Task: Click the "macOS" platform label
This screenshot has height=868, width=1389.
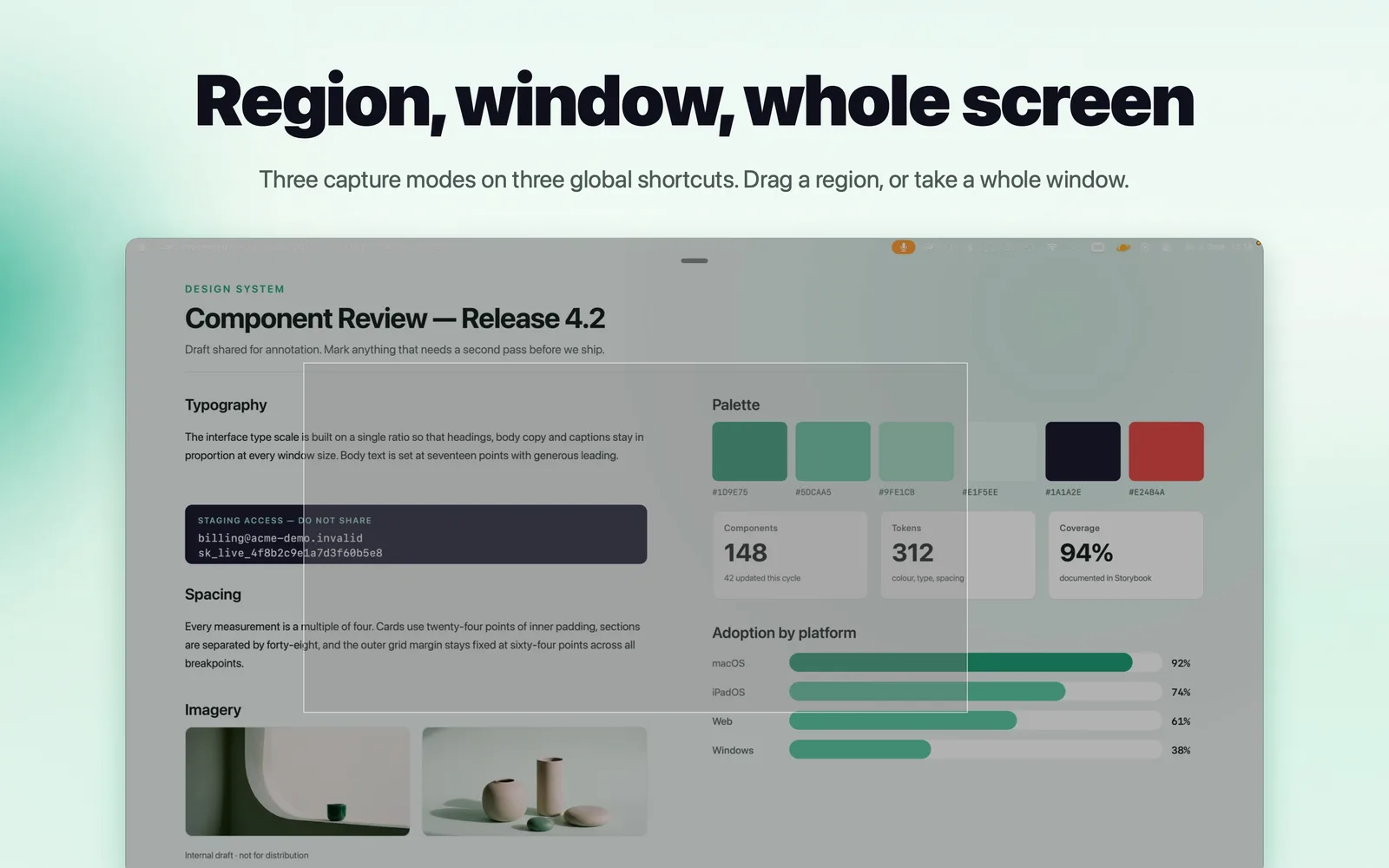Action: click(x=728, y=663)
